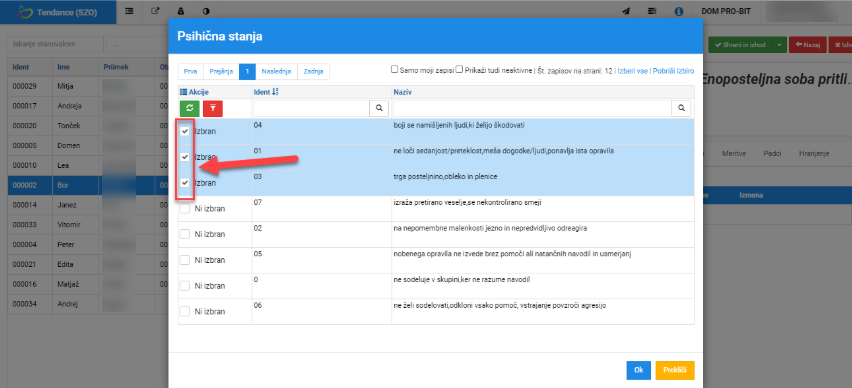Image resolution: width=852 pixels, height=388 pixels.
Task: Click Iskanje stanovalcev search field
Action: pos(55,44)
